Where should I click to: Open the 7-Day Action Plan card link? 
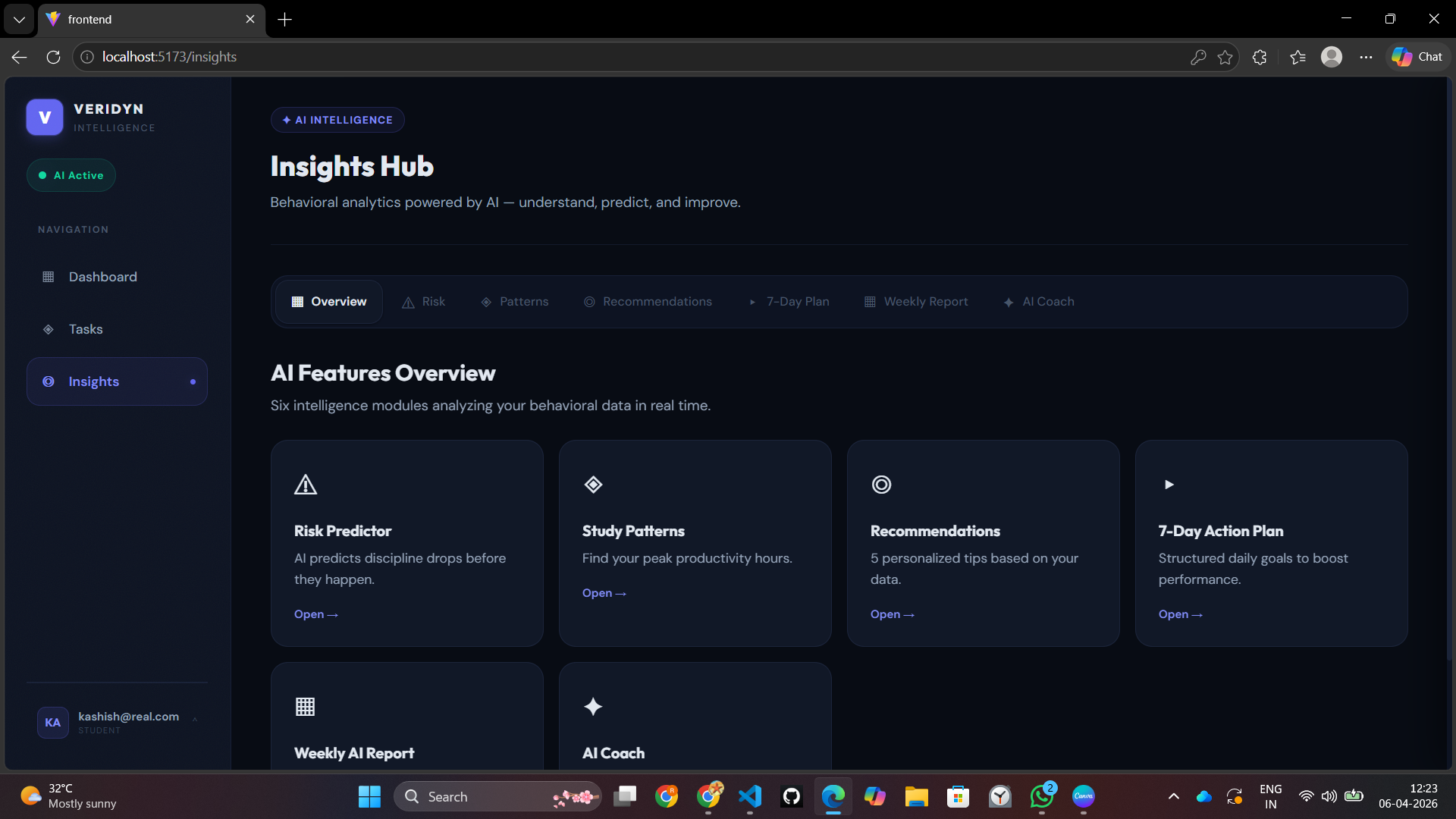(1181, 614)
